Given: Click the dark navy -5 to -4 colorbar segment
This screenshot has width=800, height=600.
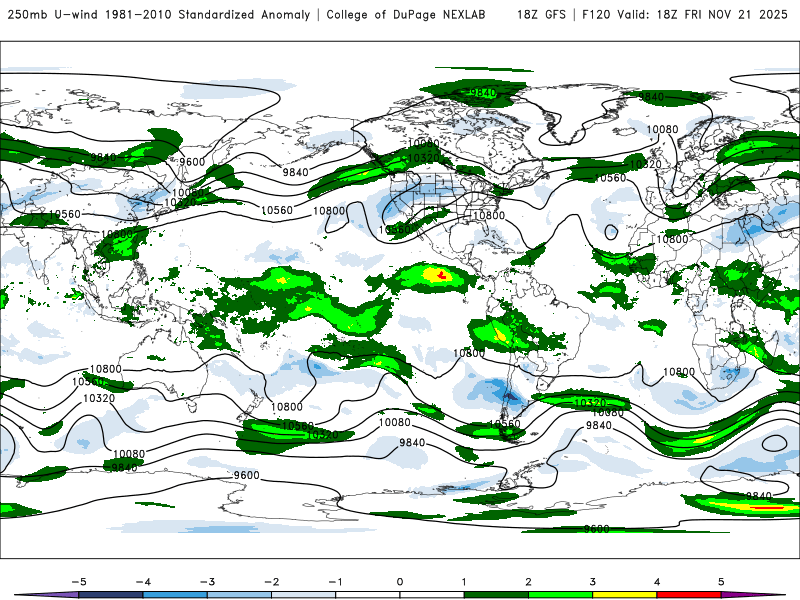Looking at the screenshot, I should point(111,595).
